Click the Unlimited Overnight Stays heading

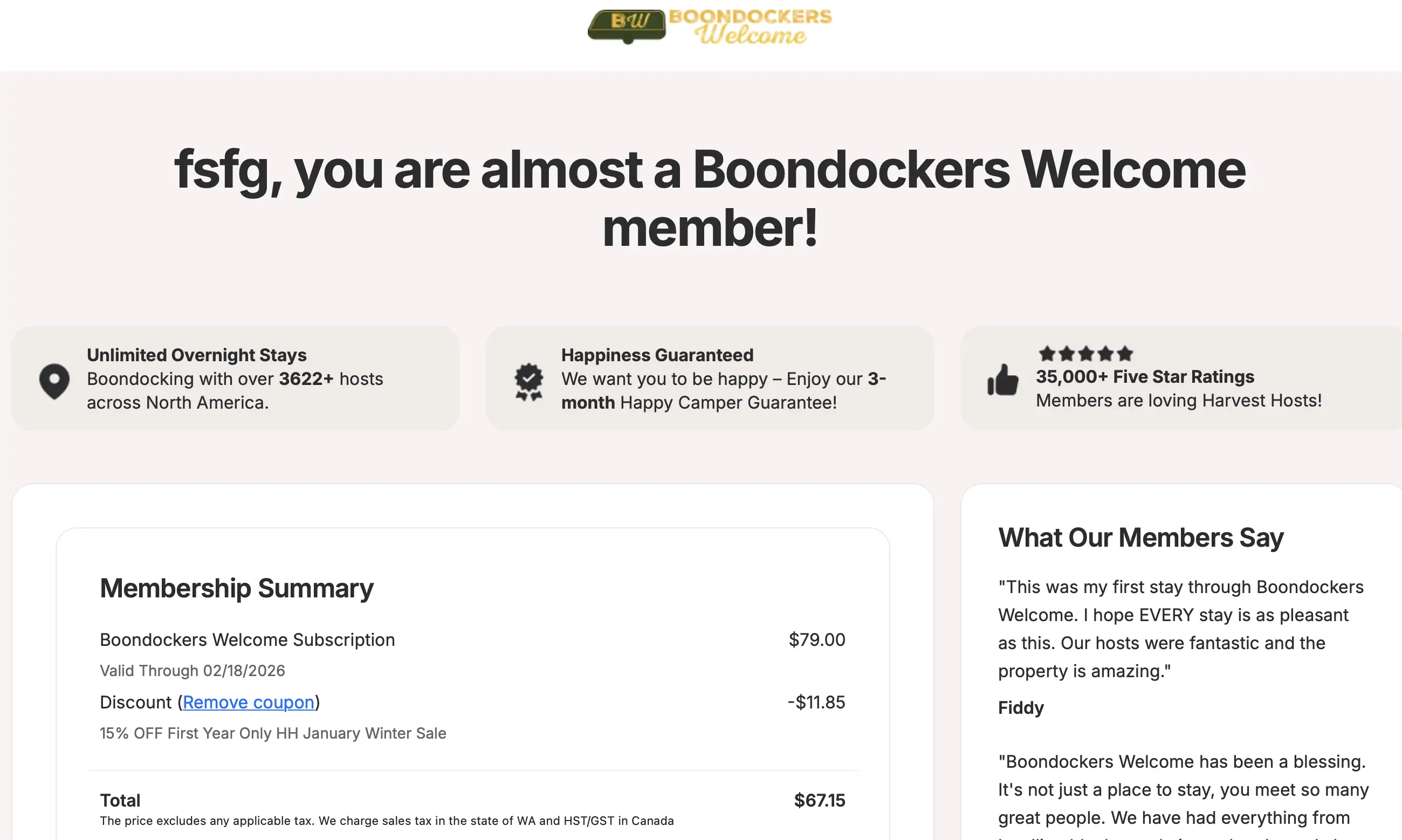pyautogui.click(x=196, y=355)
